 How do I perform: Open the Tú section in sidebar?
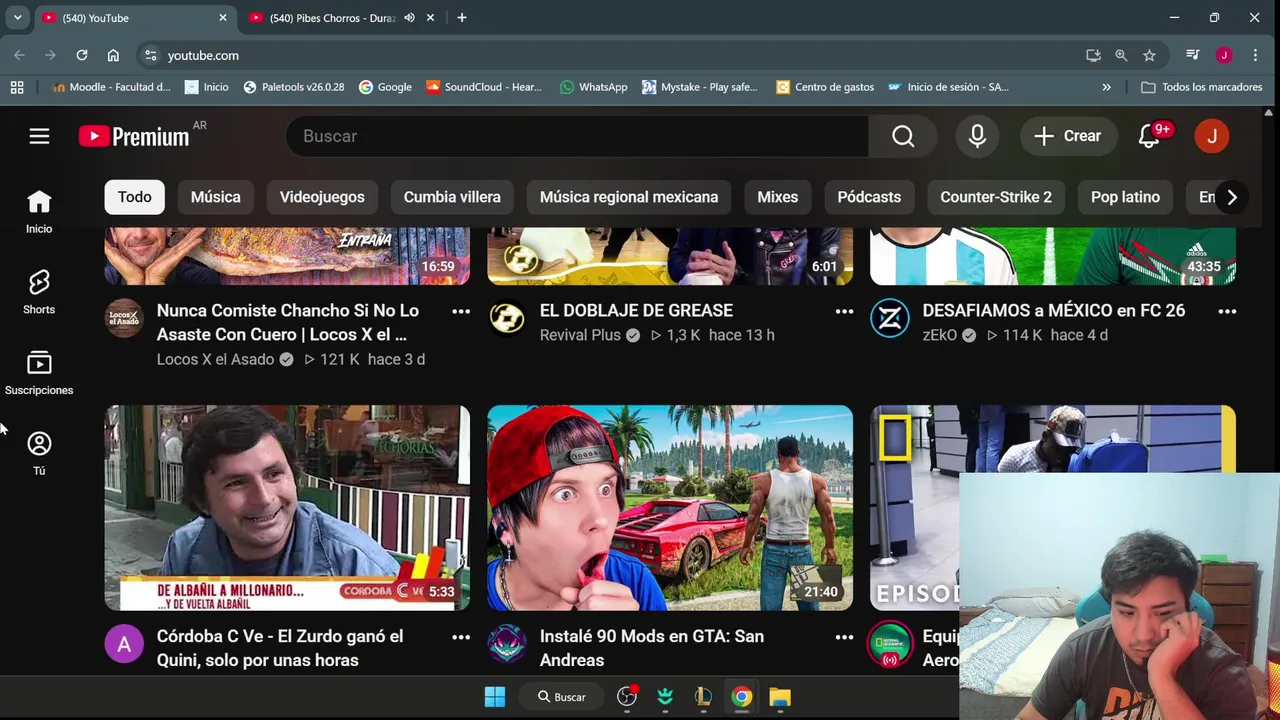pos(39,454)
